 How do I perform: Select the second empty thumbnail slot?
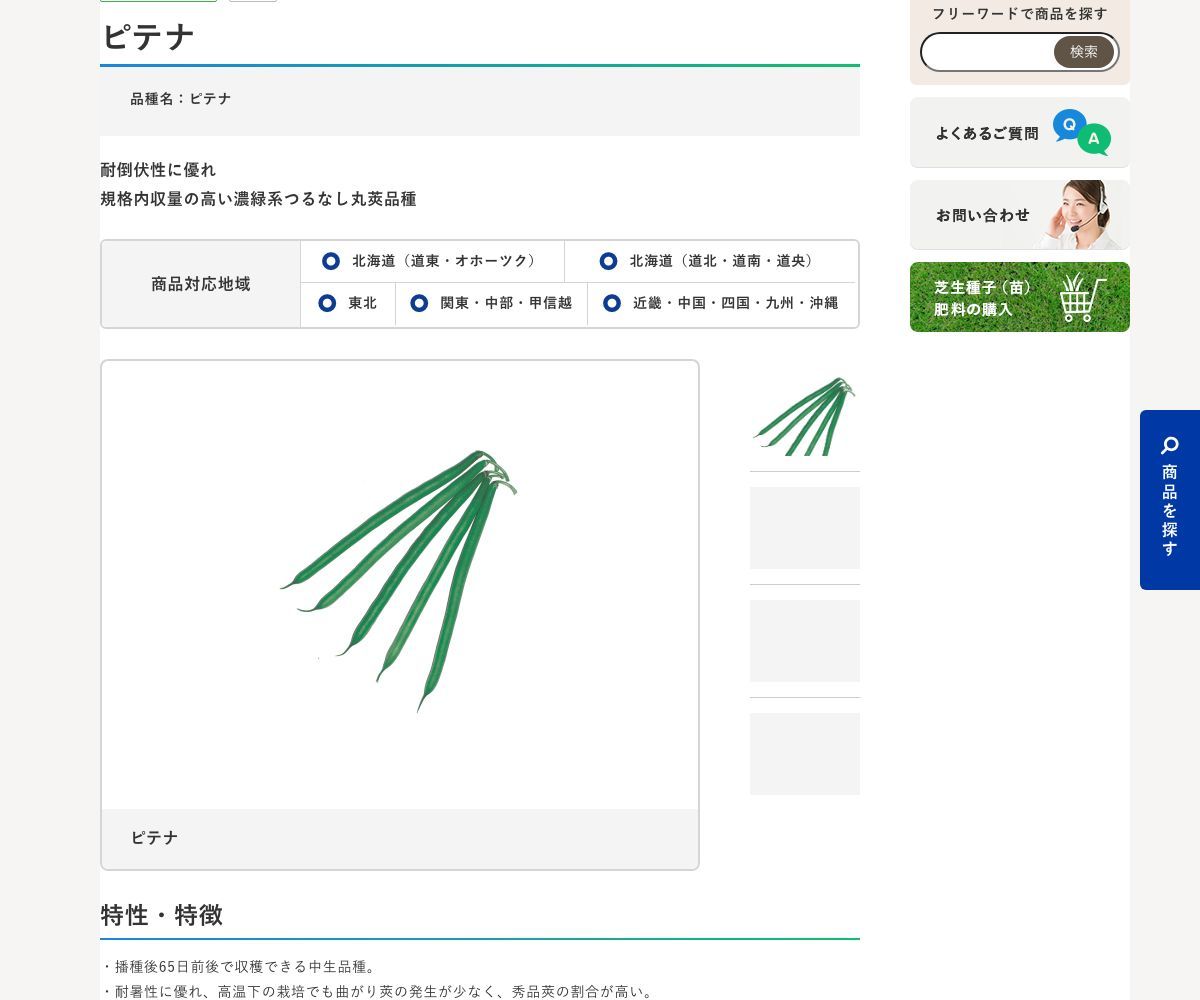click(805, 528)
